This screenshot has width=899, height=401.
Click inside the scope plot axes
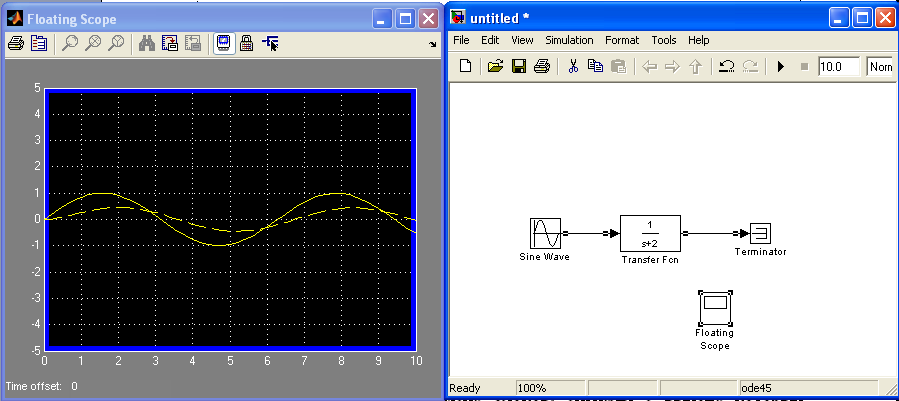(x=230, y=219)
